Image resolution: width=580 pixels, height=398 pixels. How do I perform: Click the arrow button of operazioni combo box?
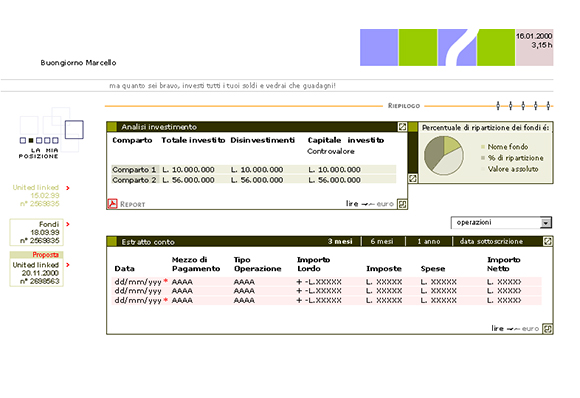(x=546, y=223)
